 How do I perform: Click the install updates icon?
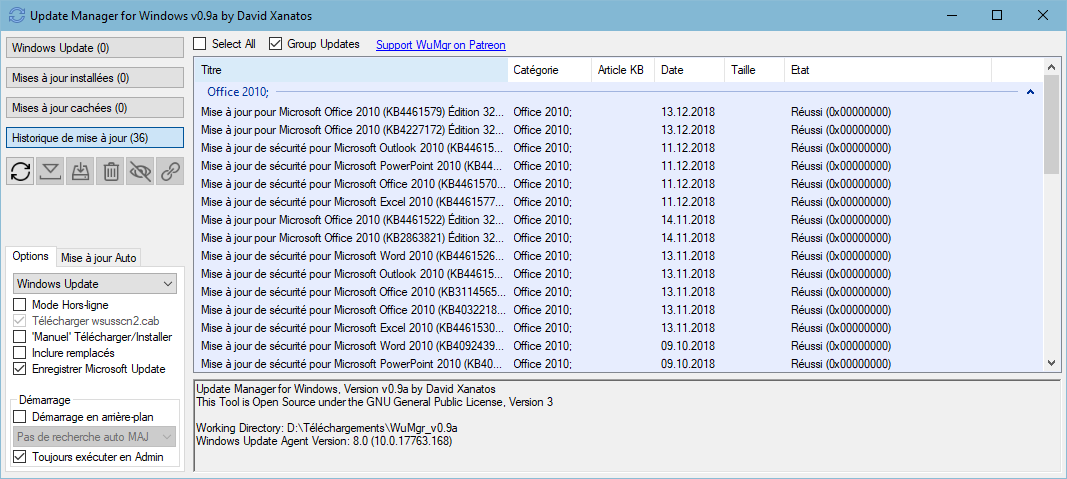coord(80,171)
